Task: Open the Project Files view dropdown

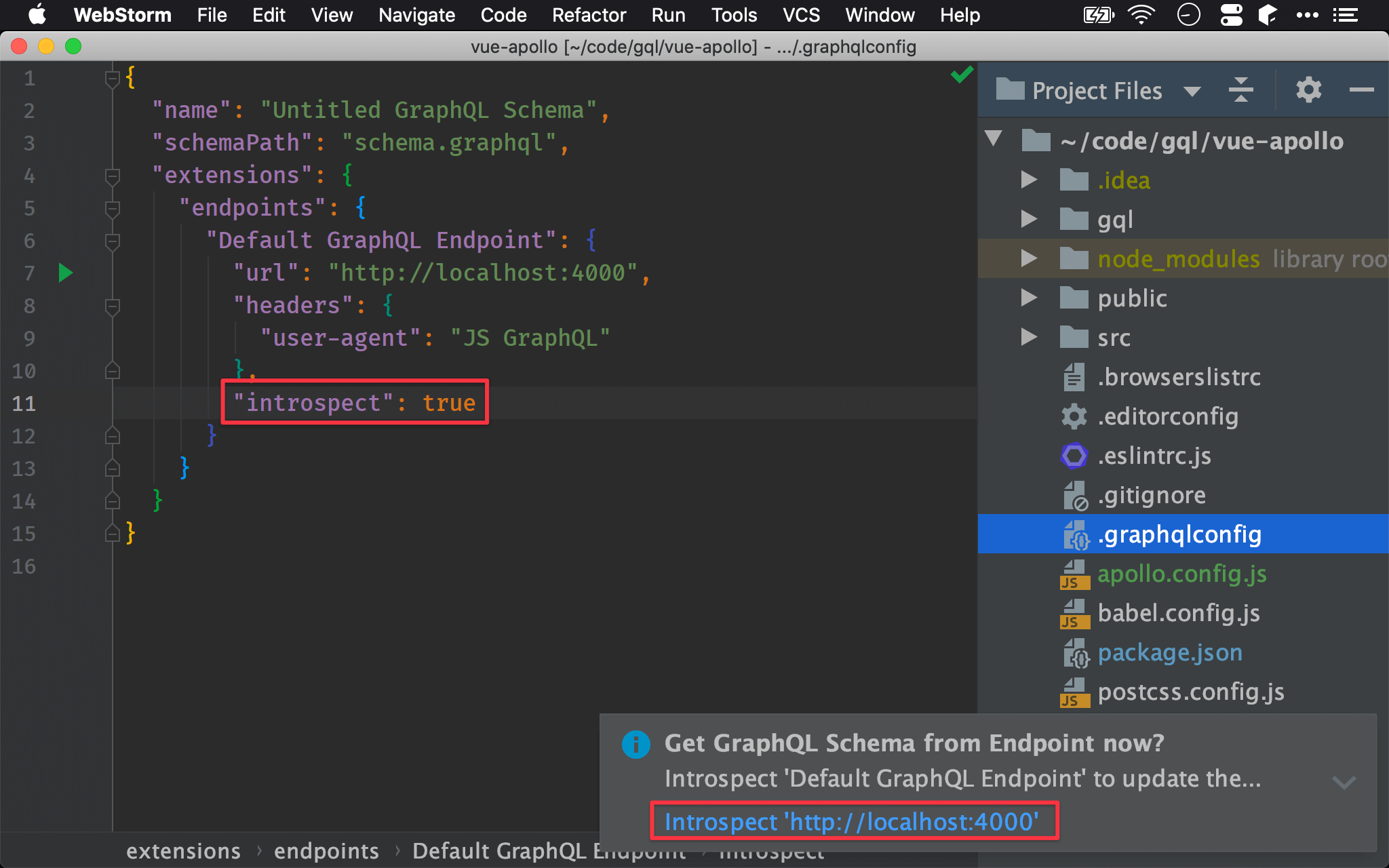Action: pos(1192,91)
